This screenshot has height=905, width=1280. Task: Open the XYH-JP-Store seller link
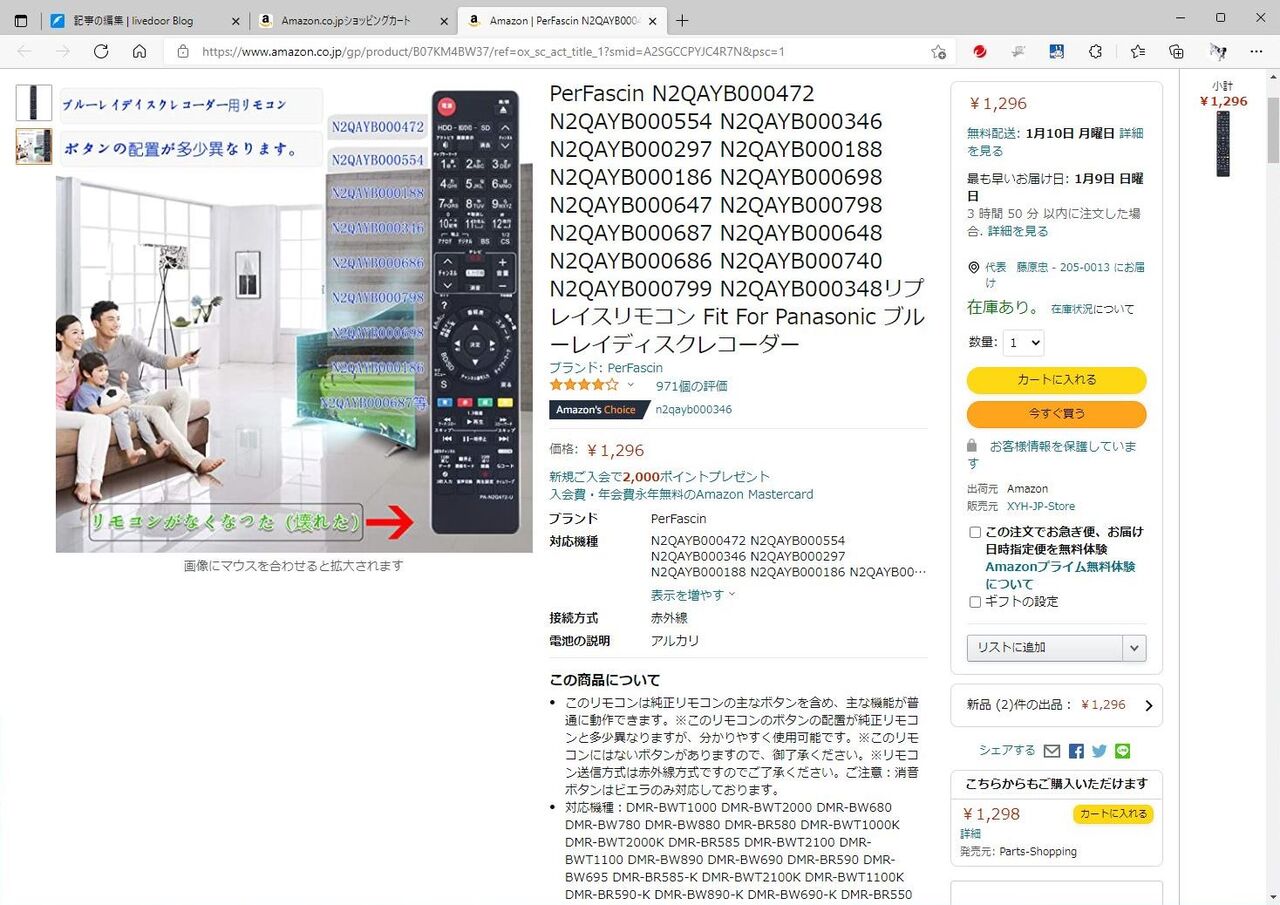coord(1041,507)
